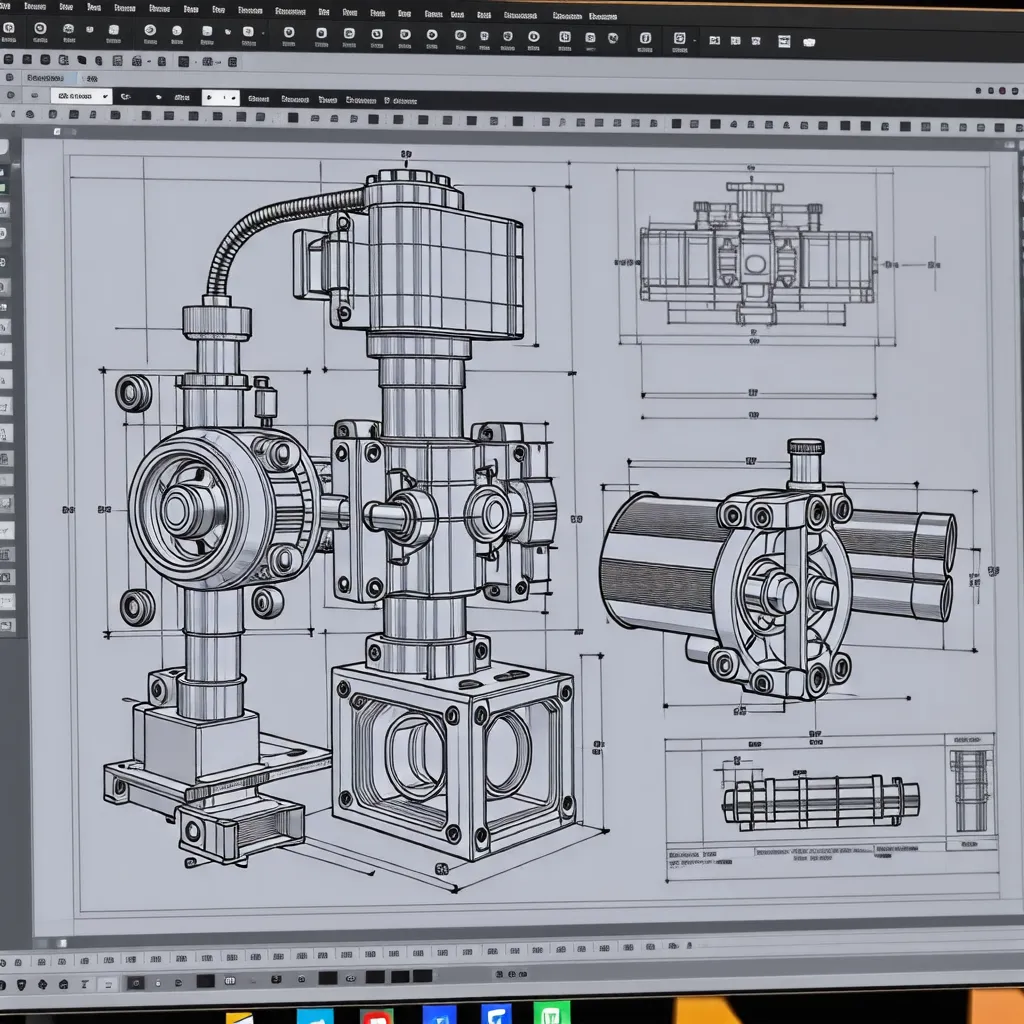Open the green app icon on the taskbar
This screenshot has width=1024, height=1024.
tap(551, 1012)
